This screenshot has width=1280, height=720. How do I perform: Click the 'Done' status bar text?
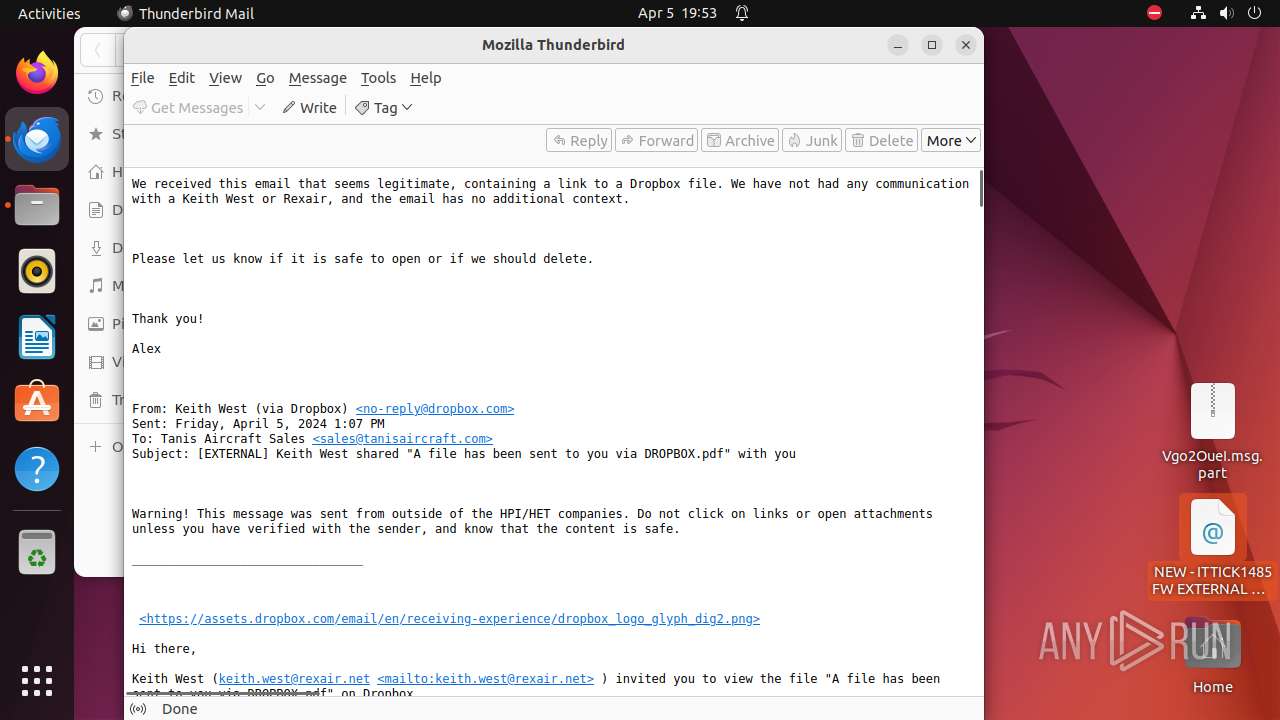click(180, 709)
